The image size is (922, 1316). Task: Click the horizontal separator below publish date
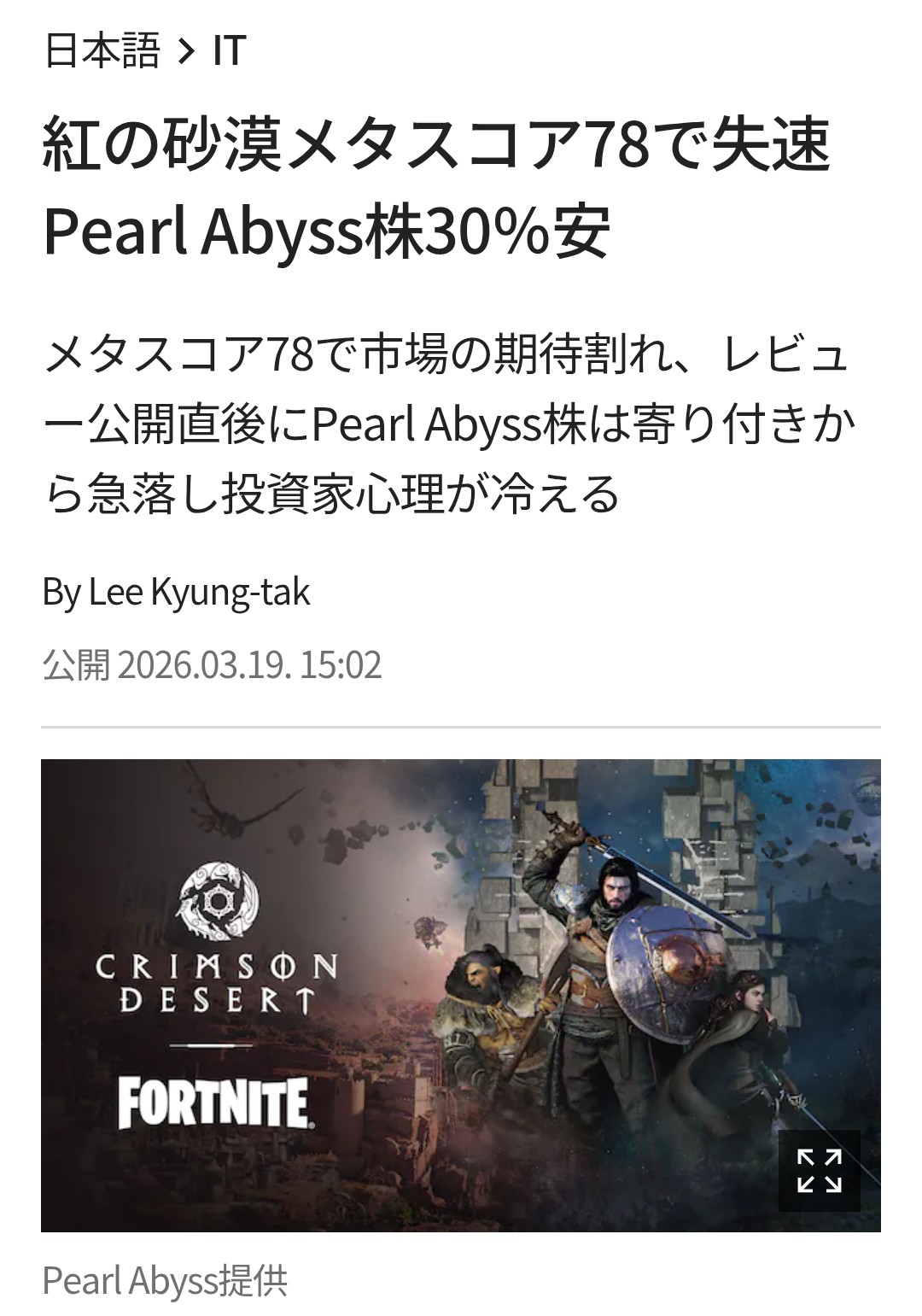coord(461,727)
